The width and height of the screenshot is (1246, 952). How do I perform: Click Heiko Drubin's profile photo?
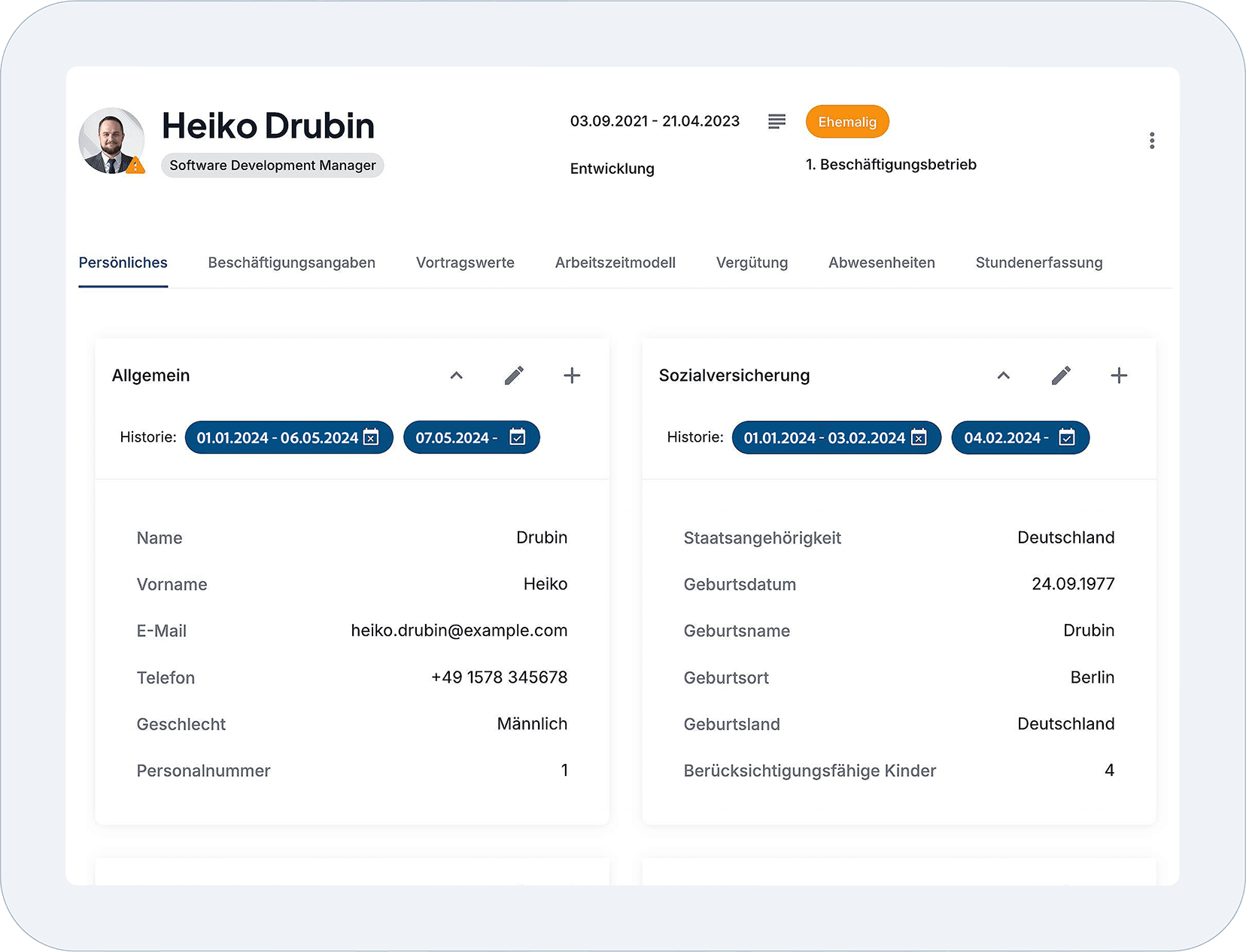click(110, 139)
